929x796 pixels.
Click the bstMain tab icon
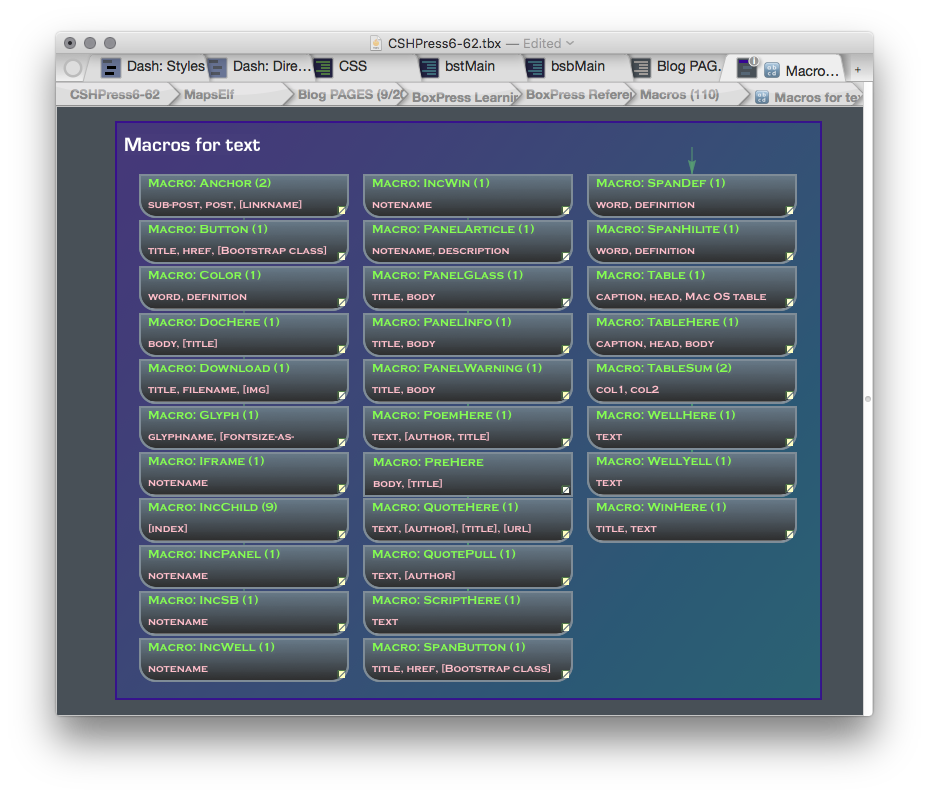429,68
